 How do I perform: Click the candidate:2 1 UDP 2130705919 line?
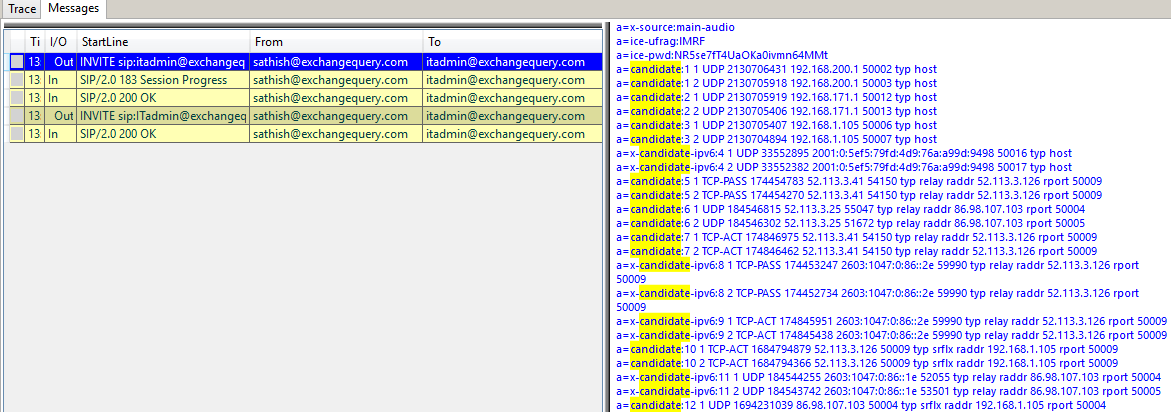[x=777, y=97]
